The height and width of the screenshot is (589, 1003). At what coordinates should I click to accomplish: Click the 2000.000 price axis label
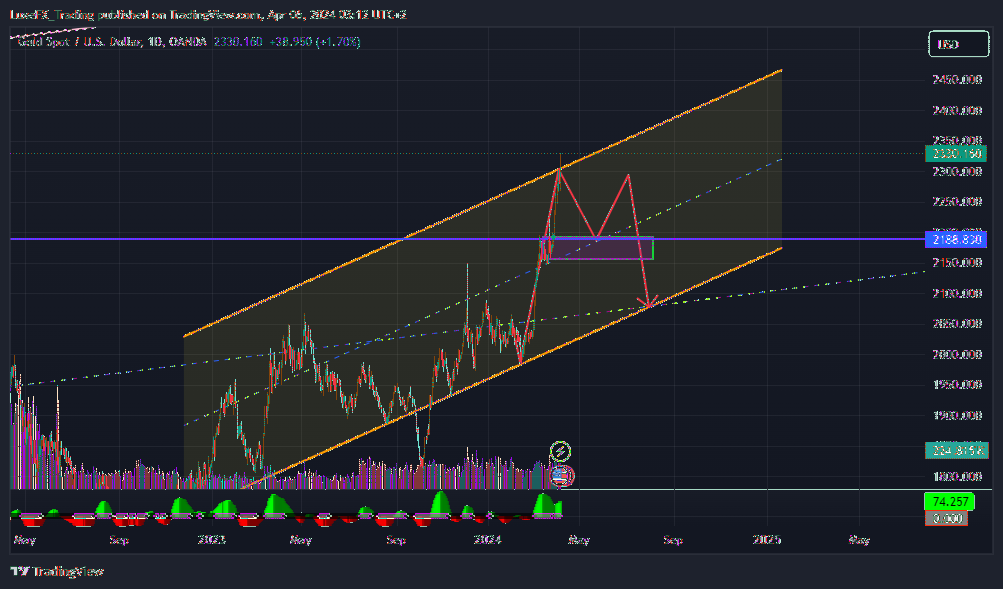coord(957,354)
